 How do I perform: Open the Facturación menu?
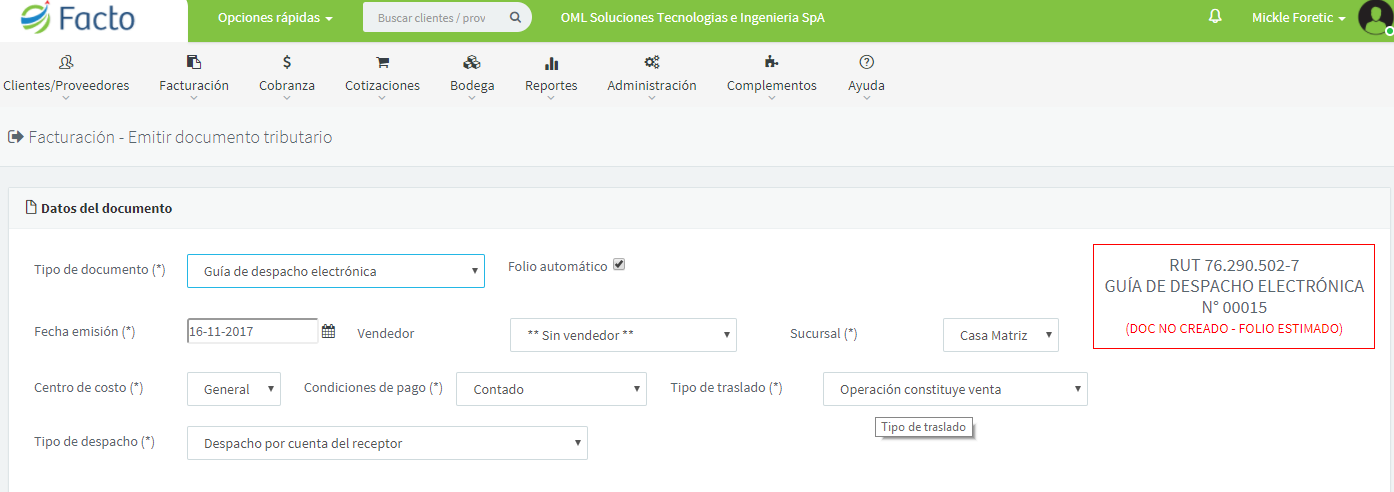tap(194, 86)
